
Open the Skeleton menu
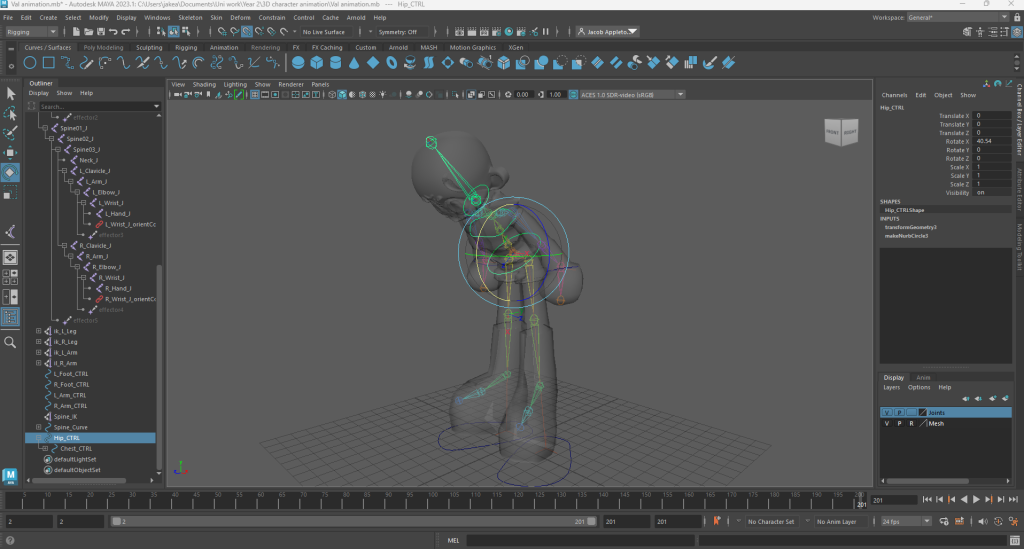pyautogui.click(x=190, y=18)
